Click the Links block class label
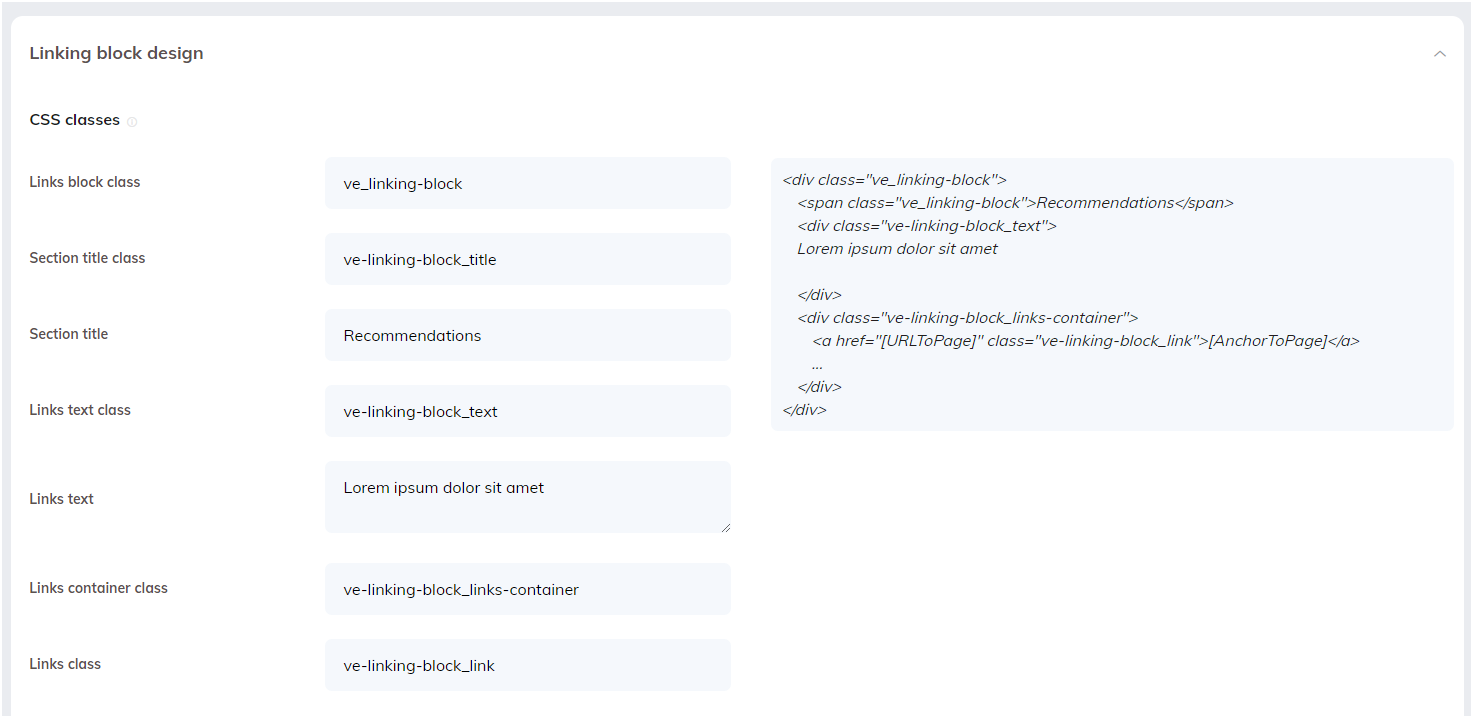Image resolution: width=1473 pixels, height=718 pixels. 84,182
